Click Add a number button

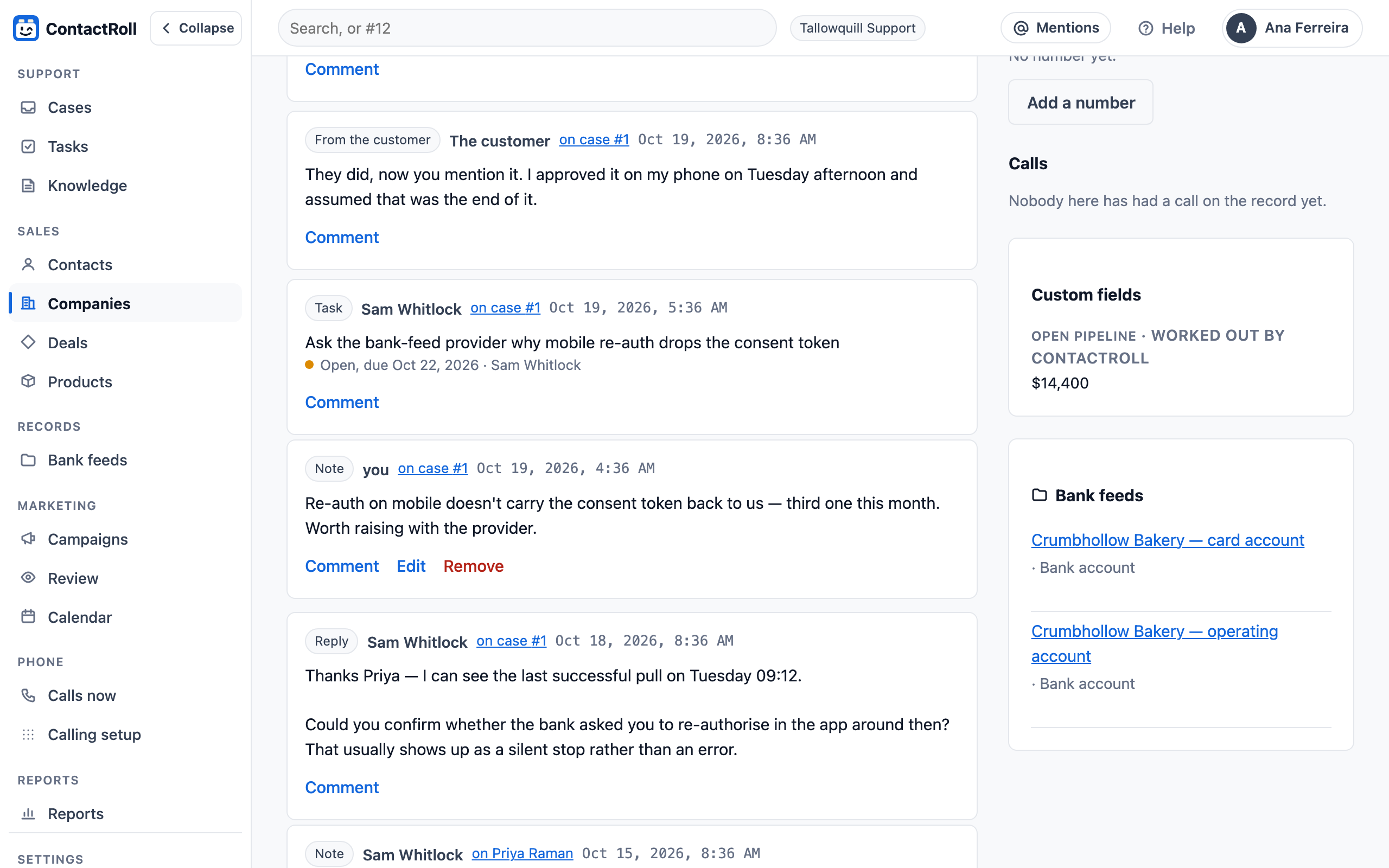tap(1080, 102)
